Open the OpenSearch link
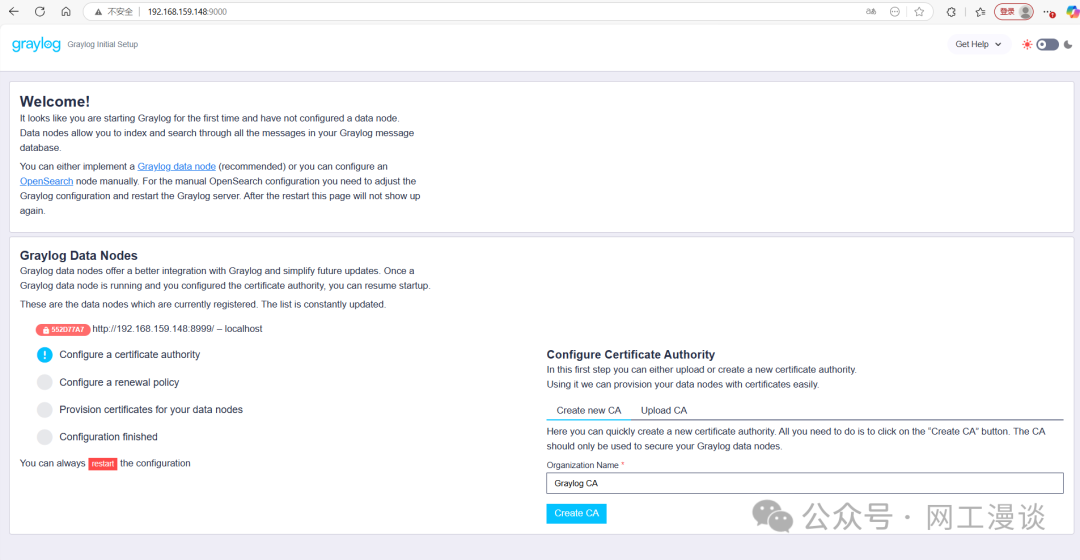This screenshot has height=560, width=1080. [x=46, y=181]
